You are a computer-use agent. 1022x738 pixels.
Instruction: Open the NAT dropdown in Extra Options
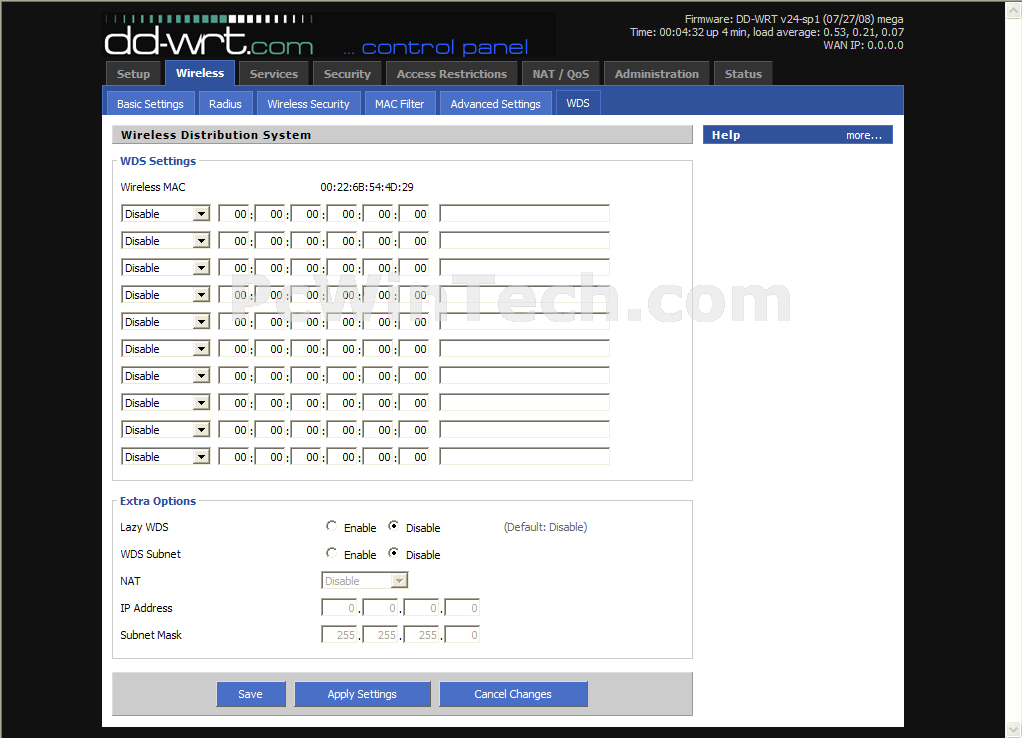365,581
